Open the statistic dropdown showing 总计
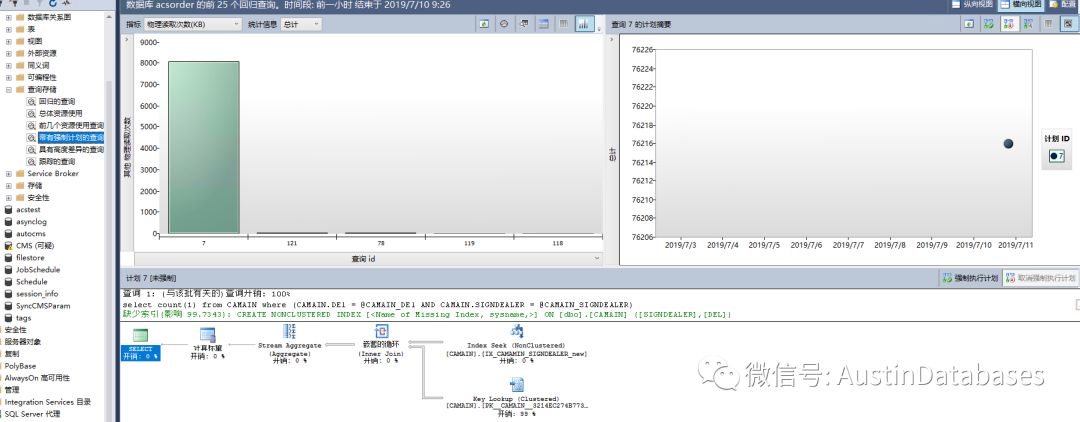The height and width of the screenshot is (422, 1080). tap(300, 23)
